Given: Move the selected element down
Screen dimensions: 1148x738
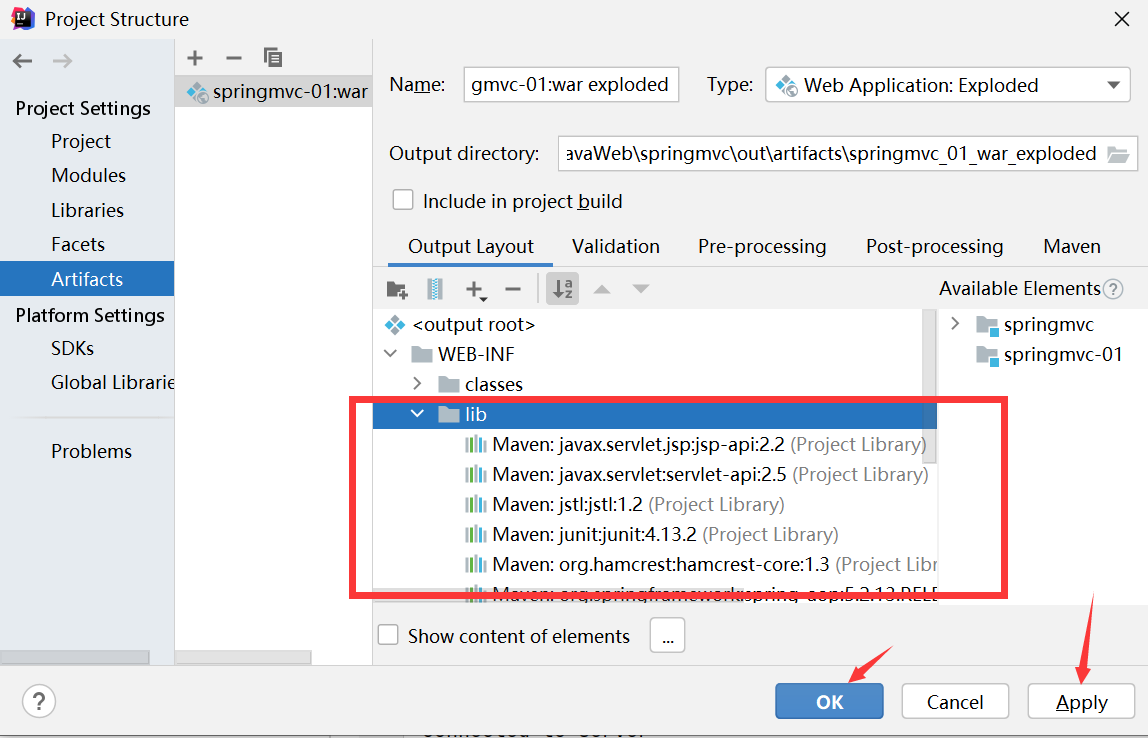Looking at the screenshot, I should (641, 289).
